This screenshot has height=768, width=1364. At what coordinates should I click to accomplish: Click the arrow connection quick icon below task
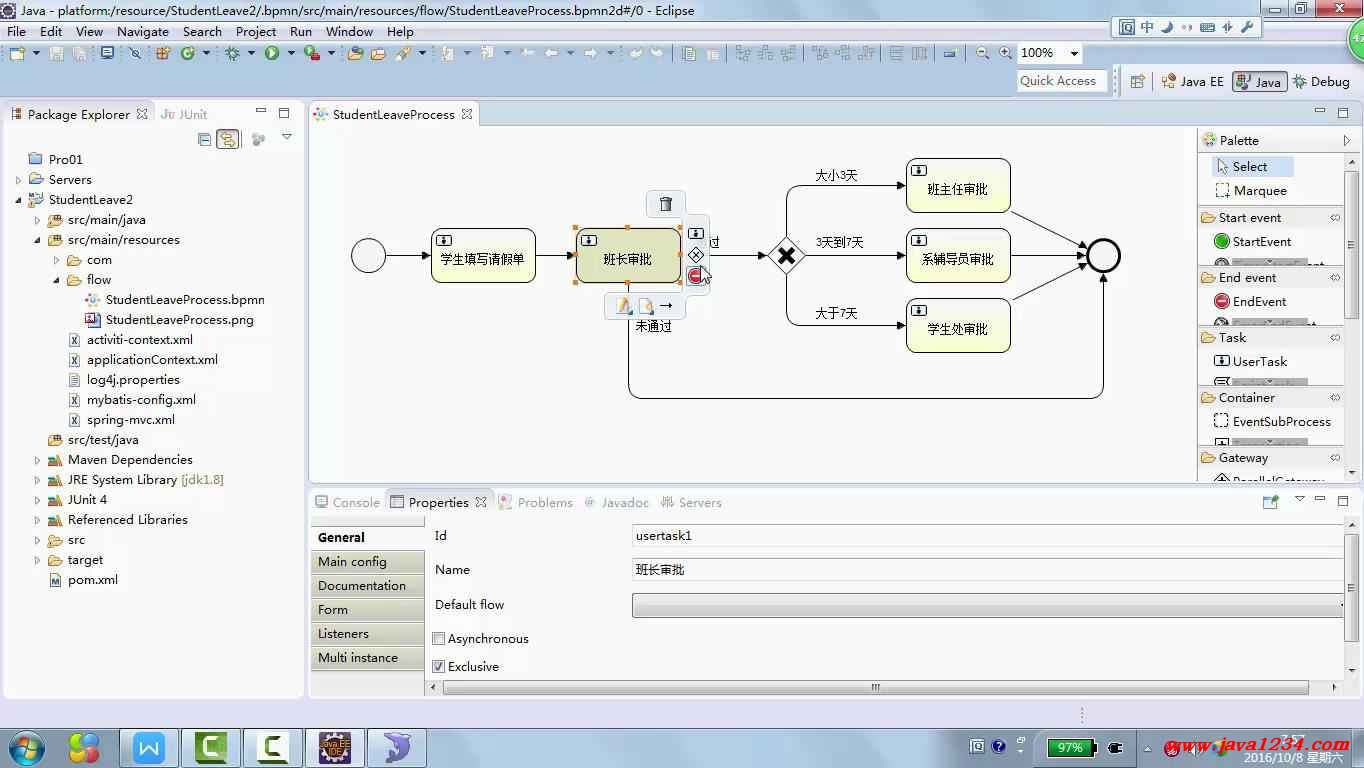tap(666, 305)
